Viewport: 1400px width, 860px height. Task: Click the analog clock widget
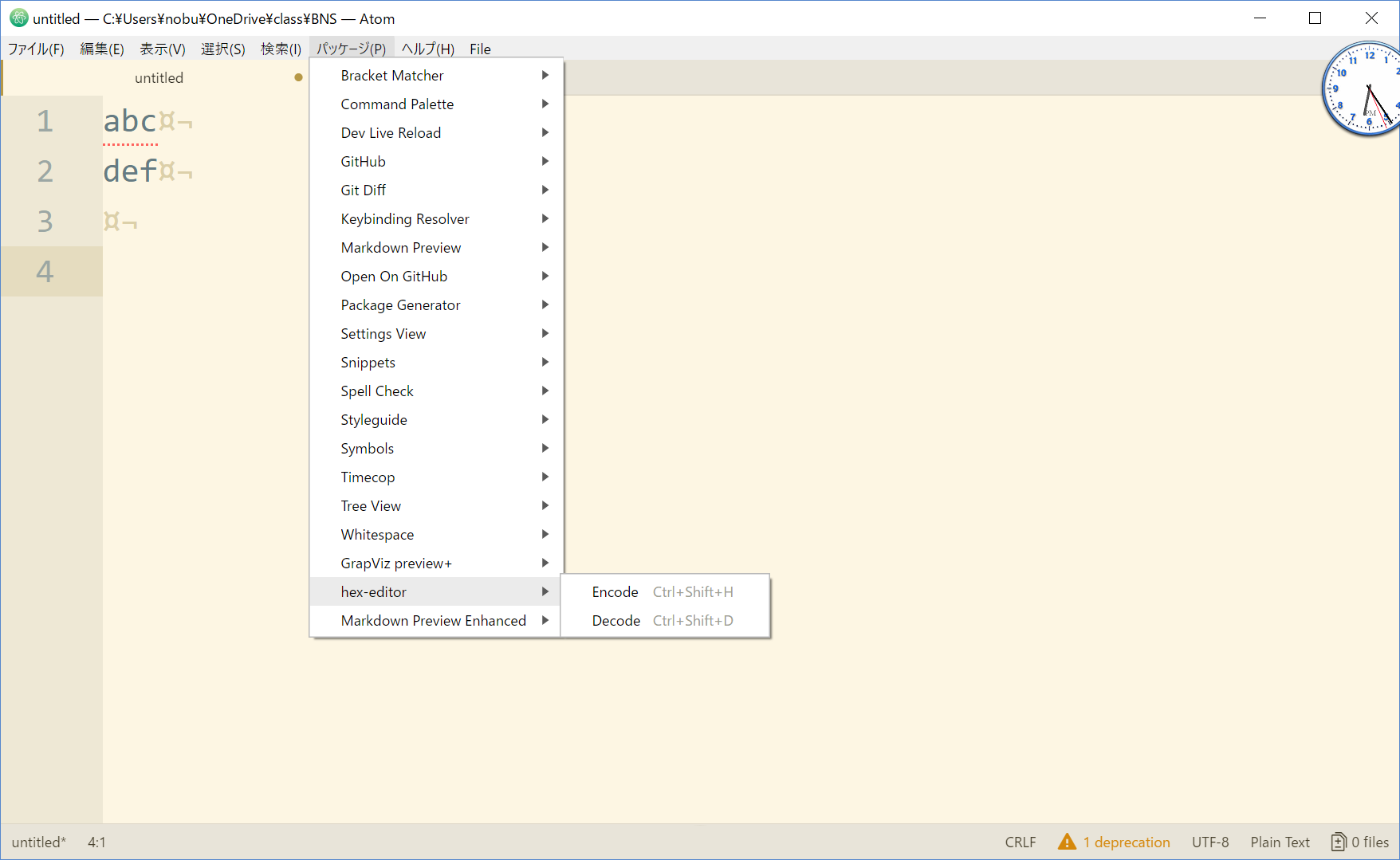tap(1363, 89)
